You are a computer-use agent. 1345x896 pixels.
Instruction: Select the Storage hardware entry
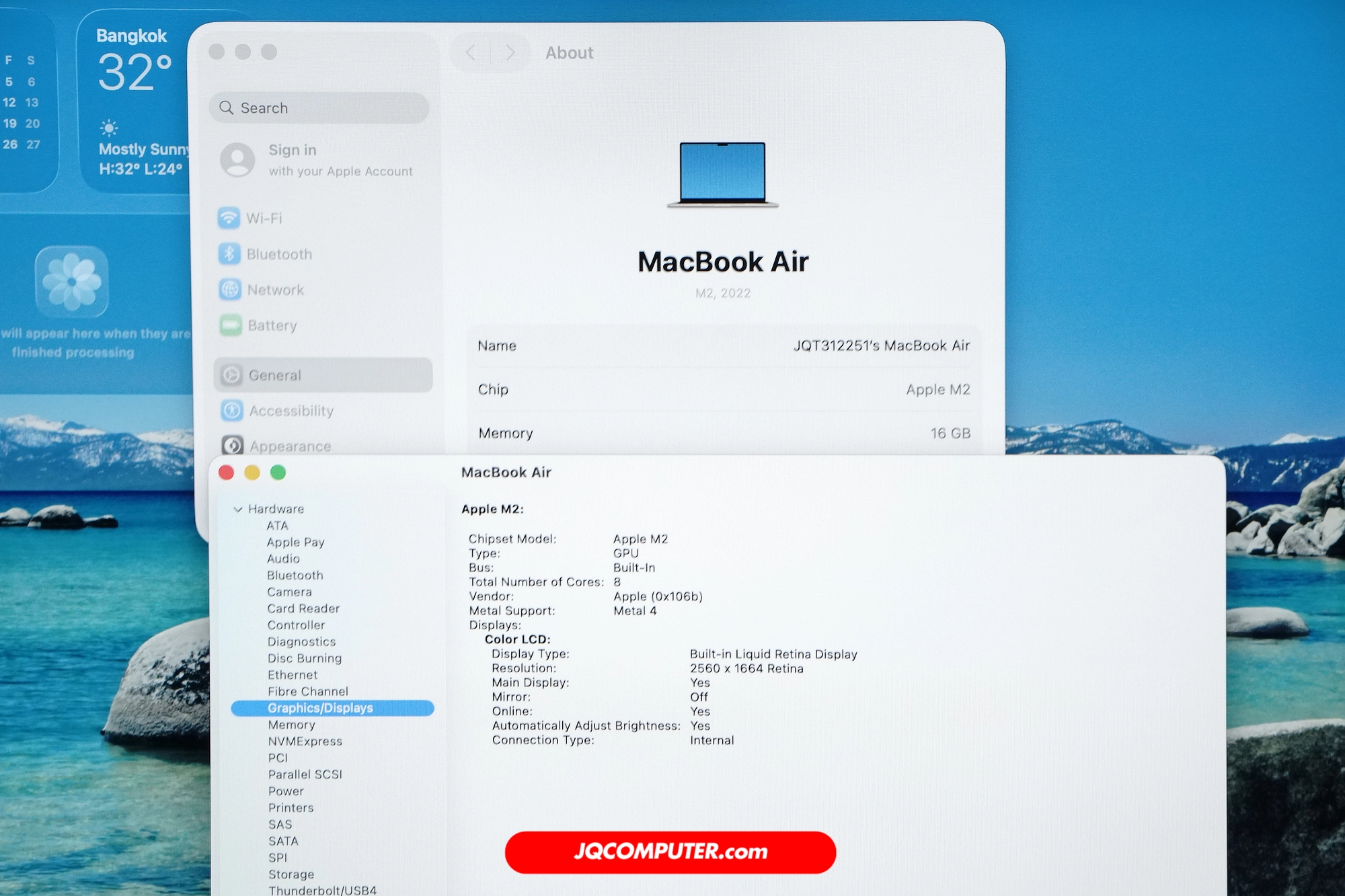(x=291, y=874)
